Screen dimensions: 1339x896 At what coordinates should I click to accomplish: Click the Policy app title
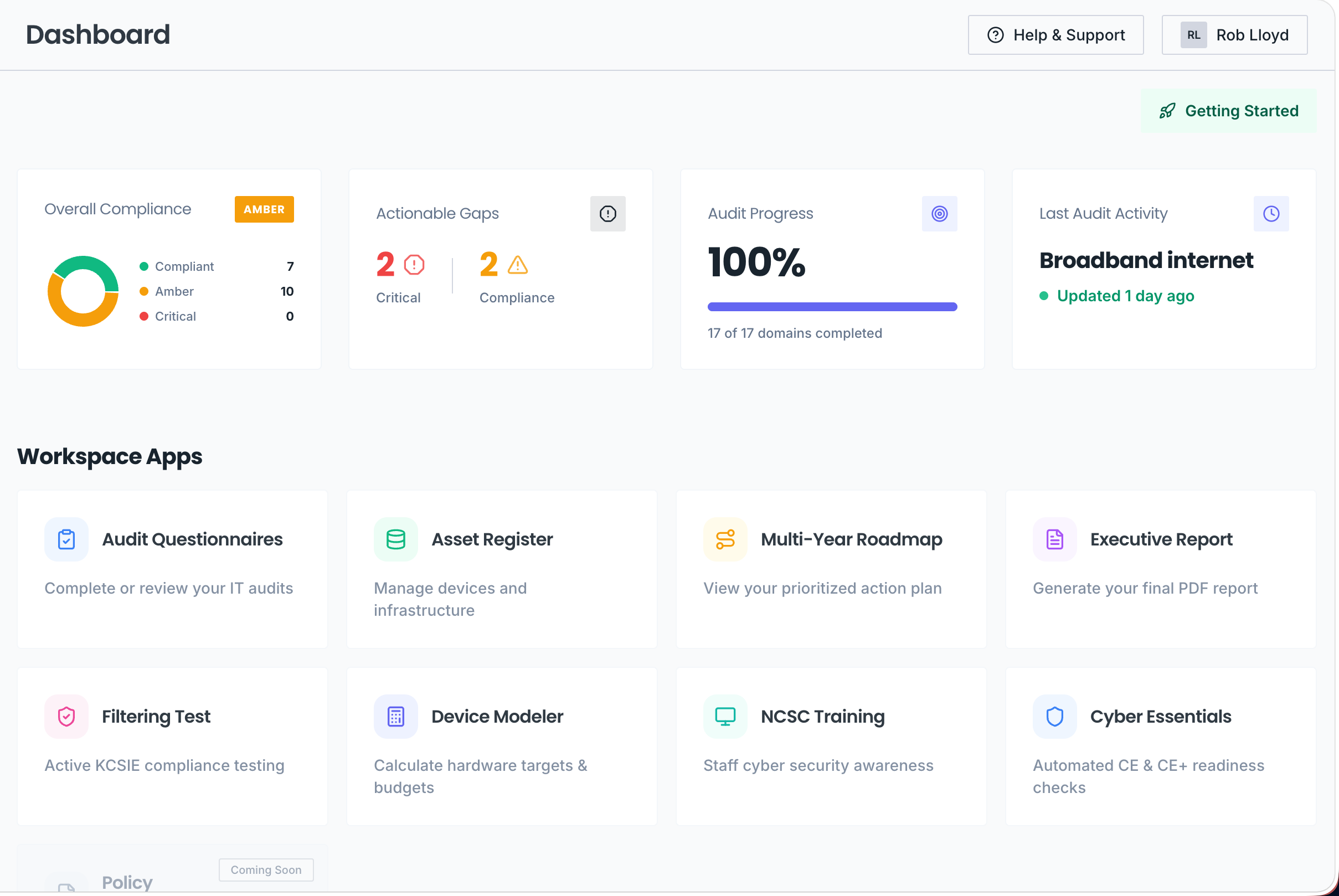pos(127,882)
